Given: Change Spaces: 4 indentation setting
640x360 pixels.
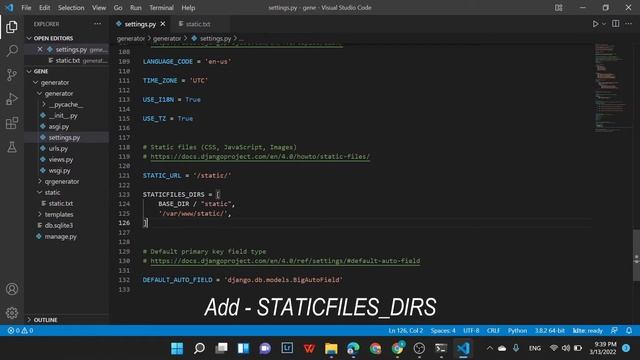Looking at the screenshot, I should (443, 330).
